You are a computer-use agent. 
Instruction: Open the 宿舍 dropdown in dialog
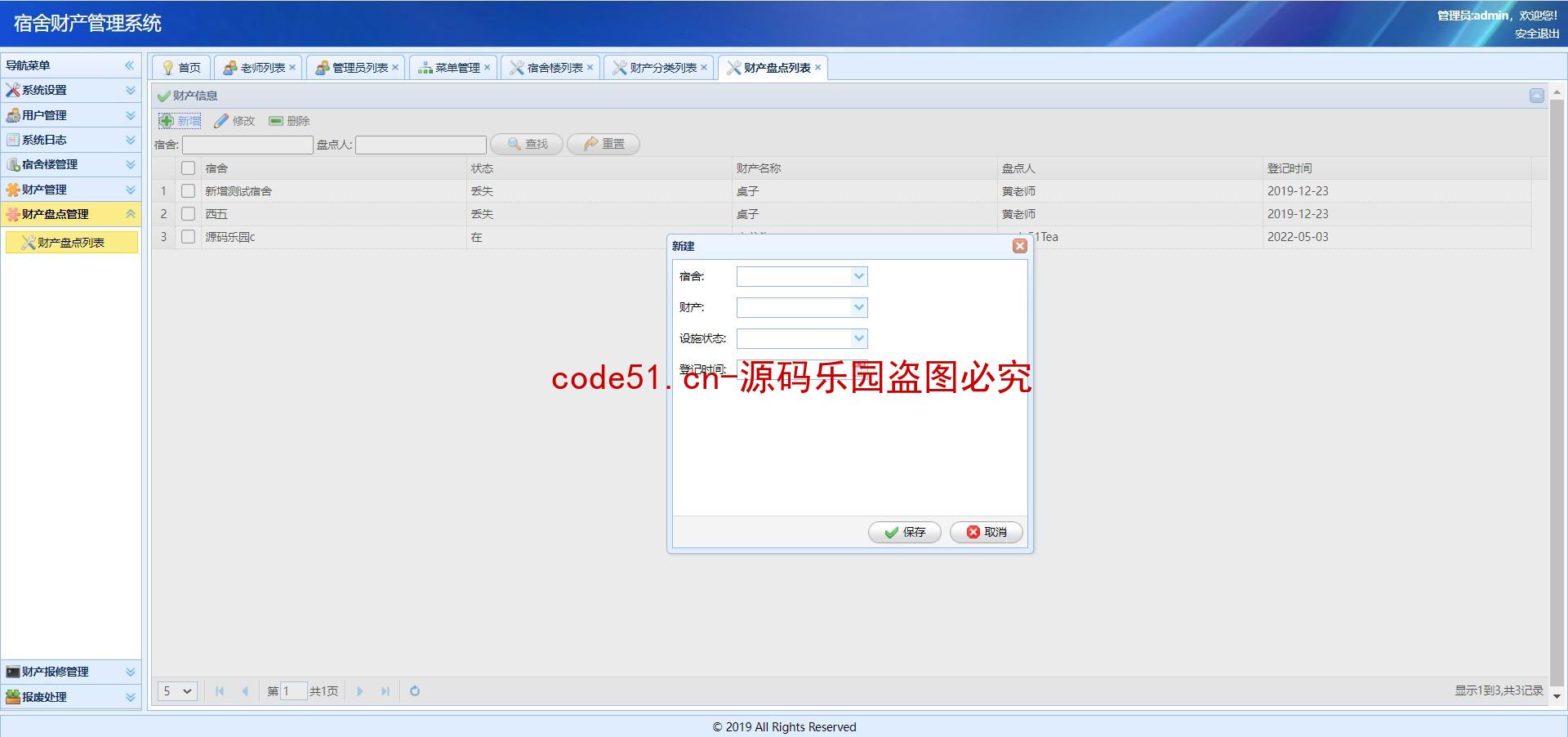tap(858, 276)
